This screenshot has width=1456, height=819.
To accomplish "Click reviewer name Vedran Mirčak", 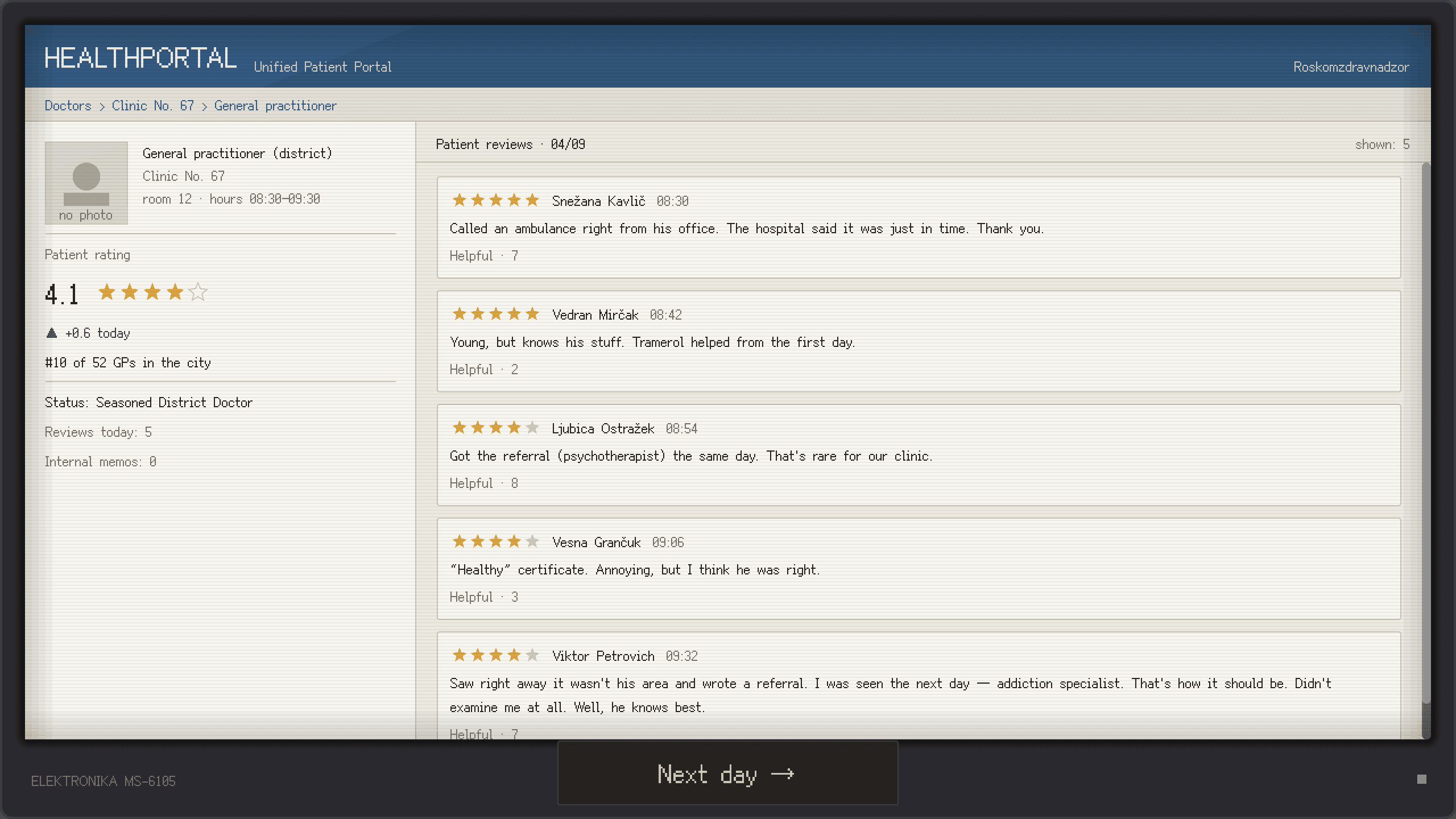I will click(x=595, y=315).
